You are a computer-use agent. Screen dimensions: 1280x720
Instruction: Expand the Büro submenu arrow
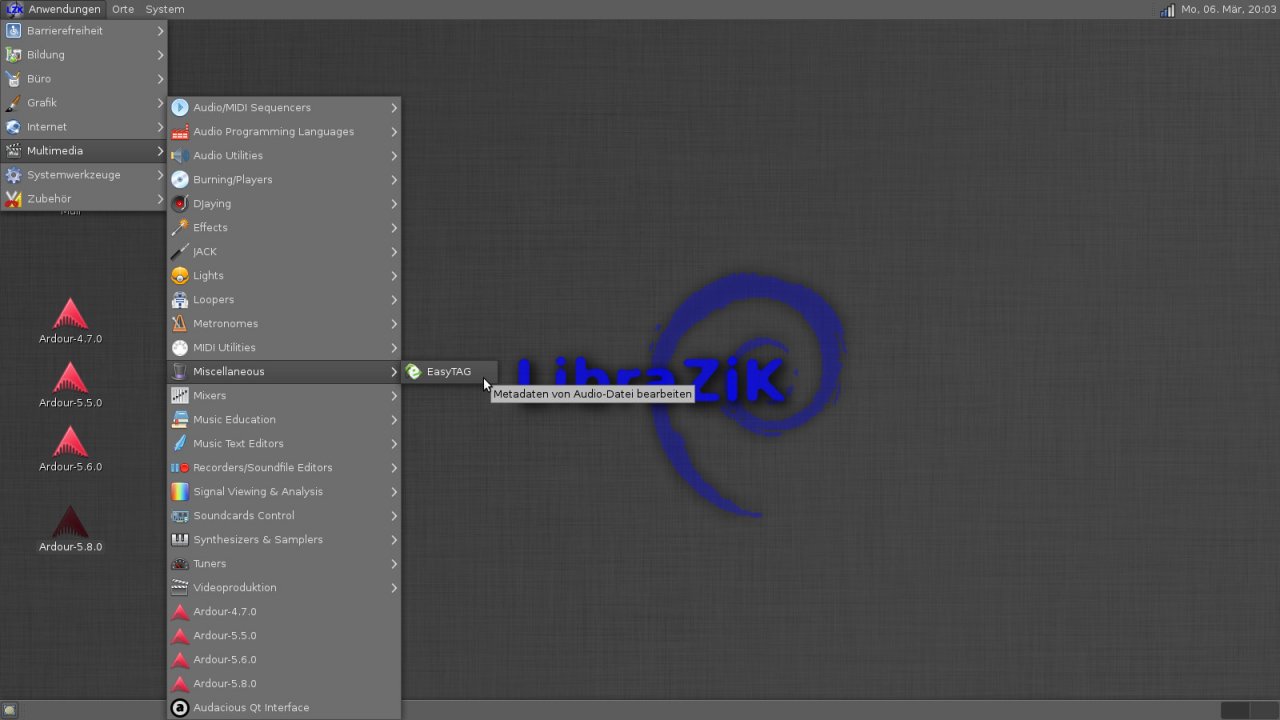pos(160,79)
